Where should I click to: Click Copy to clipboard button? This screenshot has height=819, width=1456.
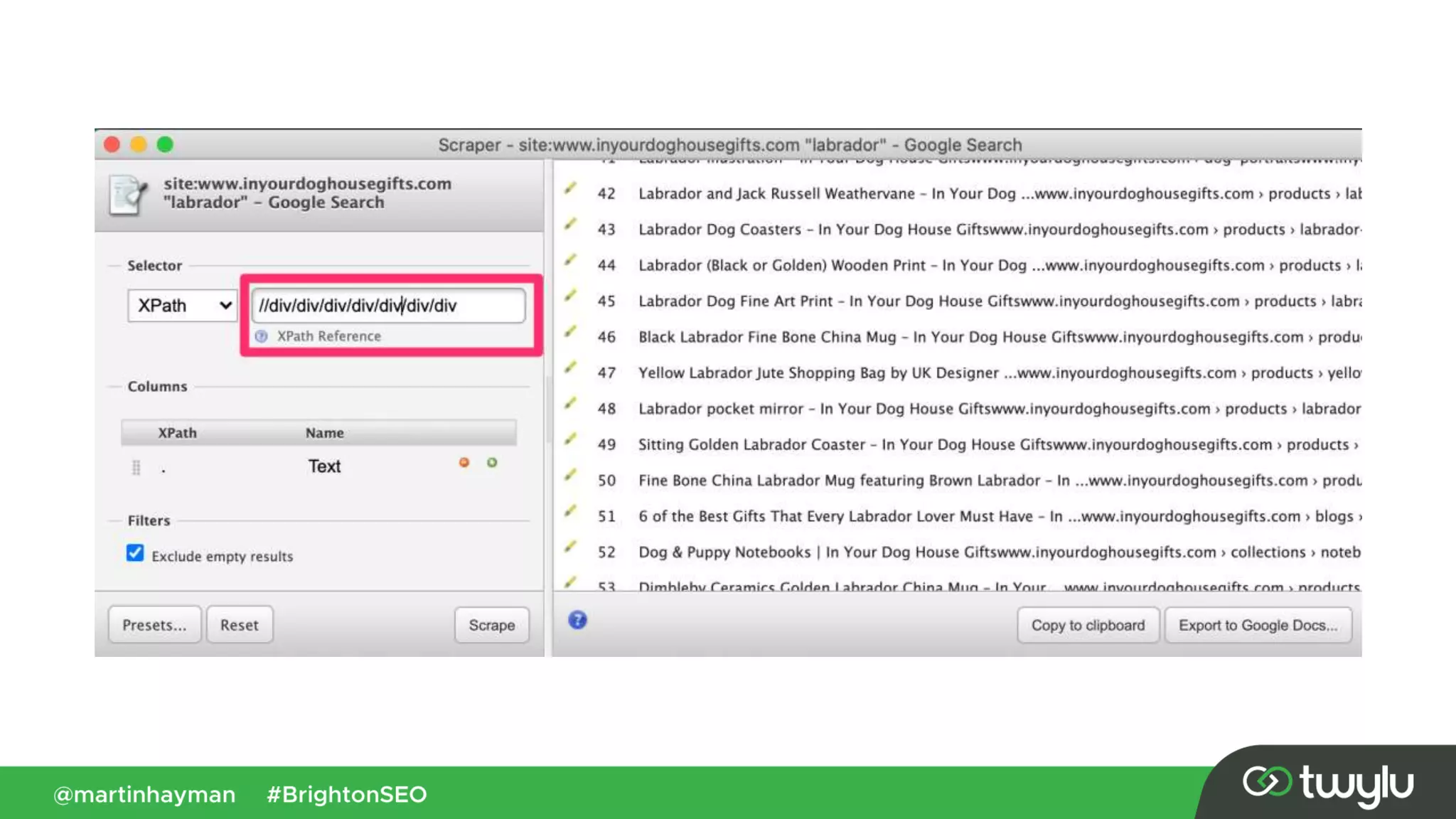click(x=1088, y=625)
